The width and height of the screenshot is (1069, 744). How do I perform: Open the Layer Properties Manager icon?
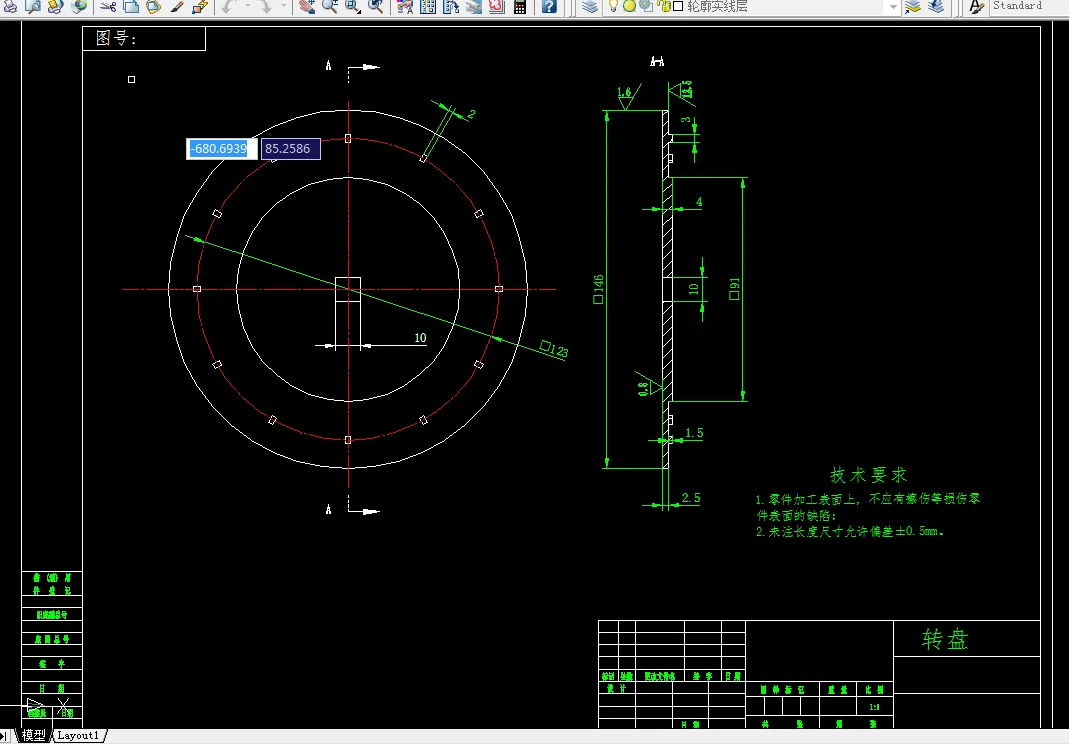click(x=590, y=6)
